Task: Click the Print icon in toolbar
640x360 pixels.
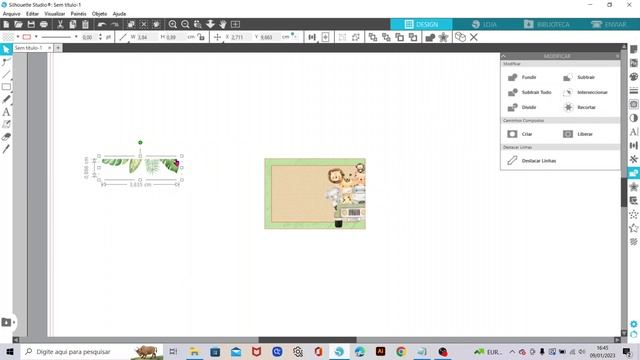Action: tap(44, 24)
